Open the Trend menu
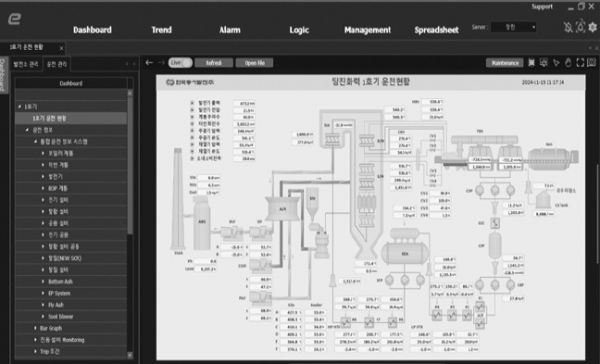This screenshot has width=600, height=364. pos(161,30)
